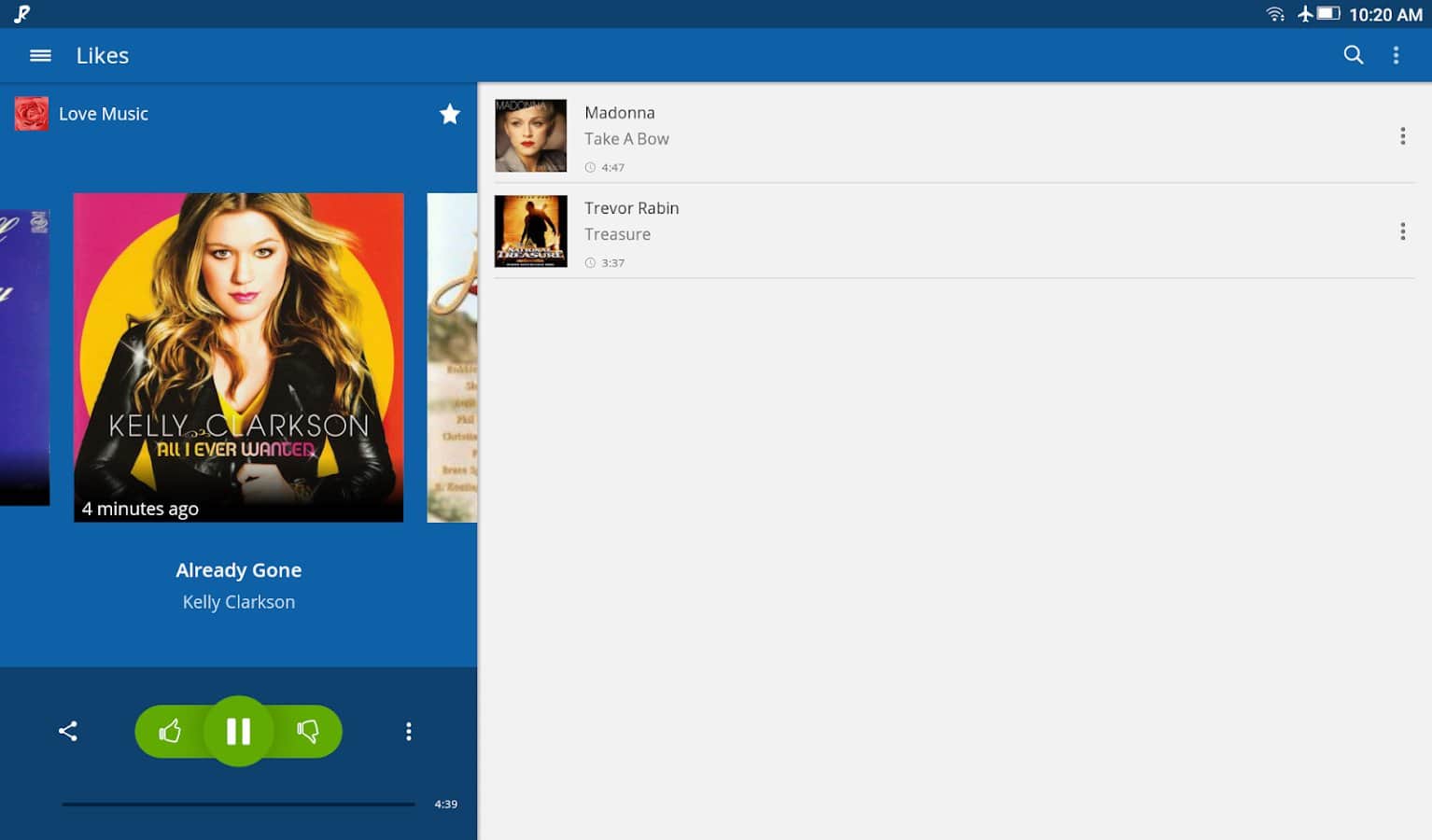The height and width of the screenshot is (840, 1432).
Task: Open the hamburger navigation menu
Action: point(40,56)
